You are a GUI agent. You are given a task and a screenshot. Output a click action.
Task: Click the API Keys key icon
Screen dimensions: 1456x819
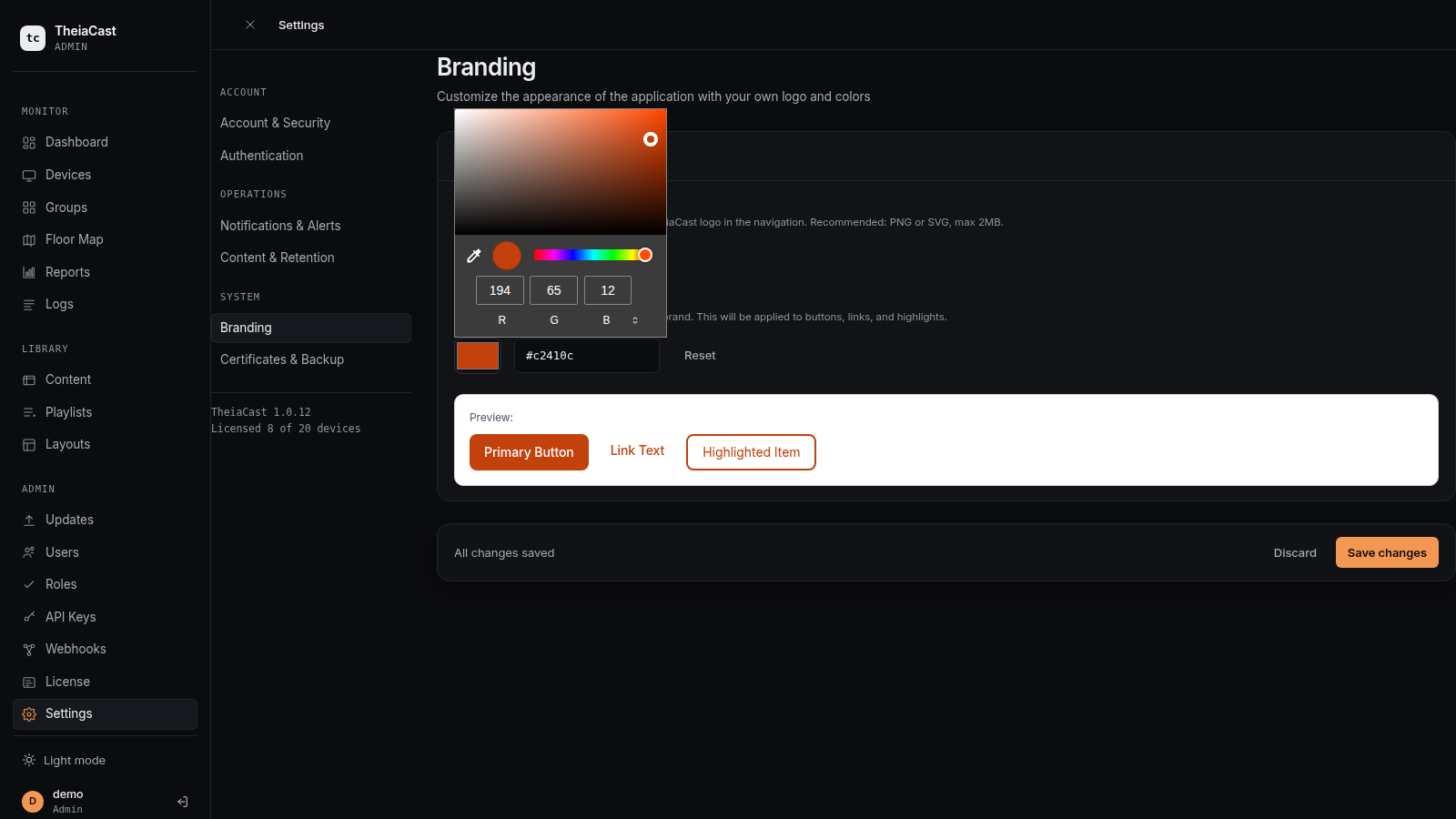29,617
